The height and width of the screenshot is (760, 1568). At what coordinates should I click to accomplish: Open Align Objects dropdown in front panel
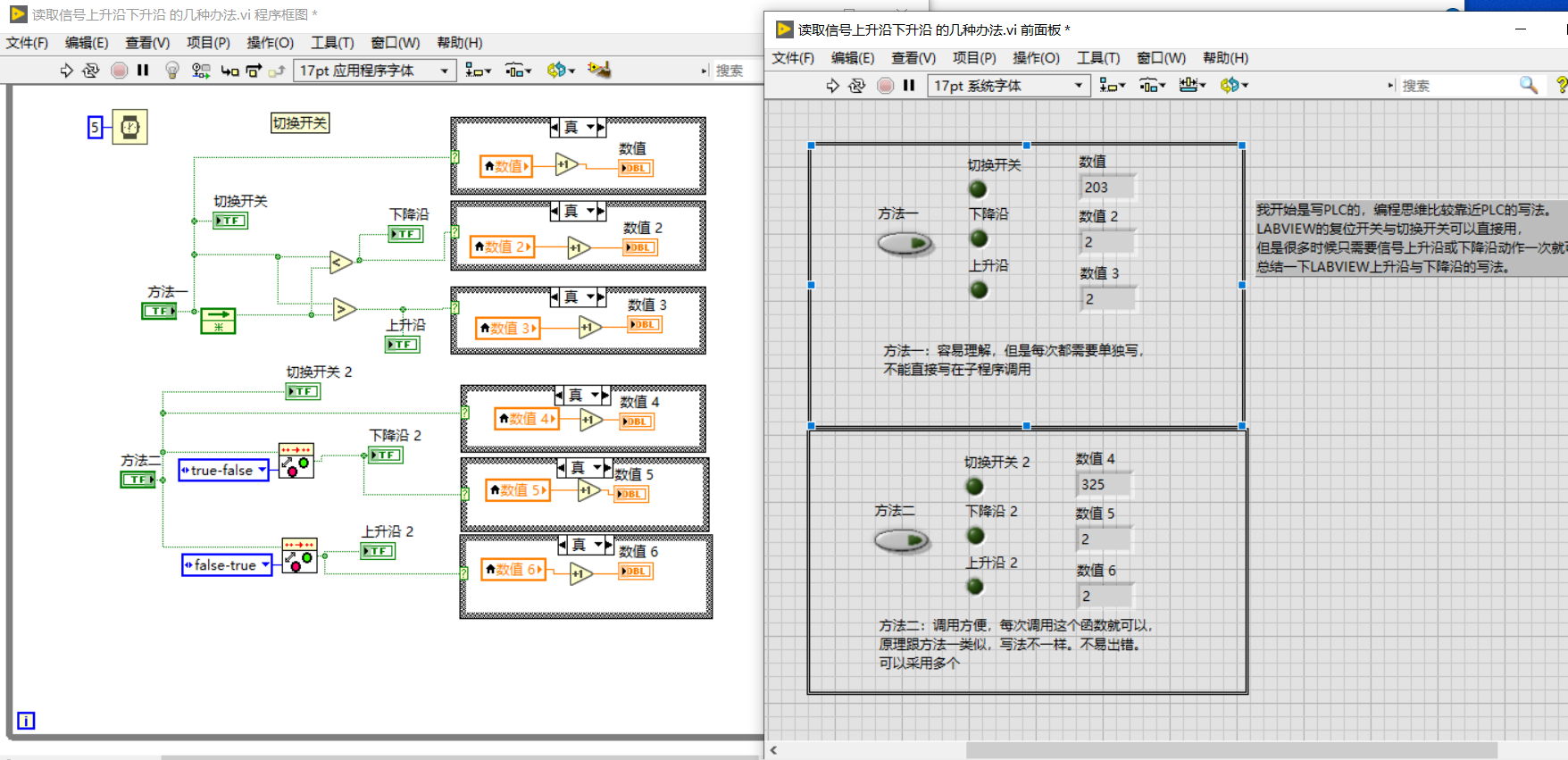coord(1113,86)
